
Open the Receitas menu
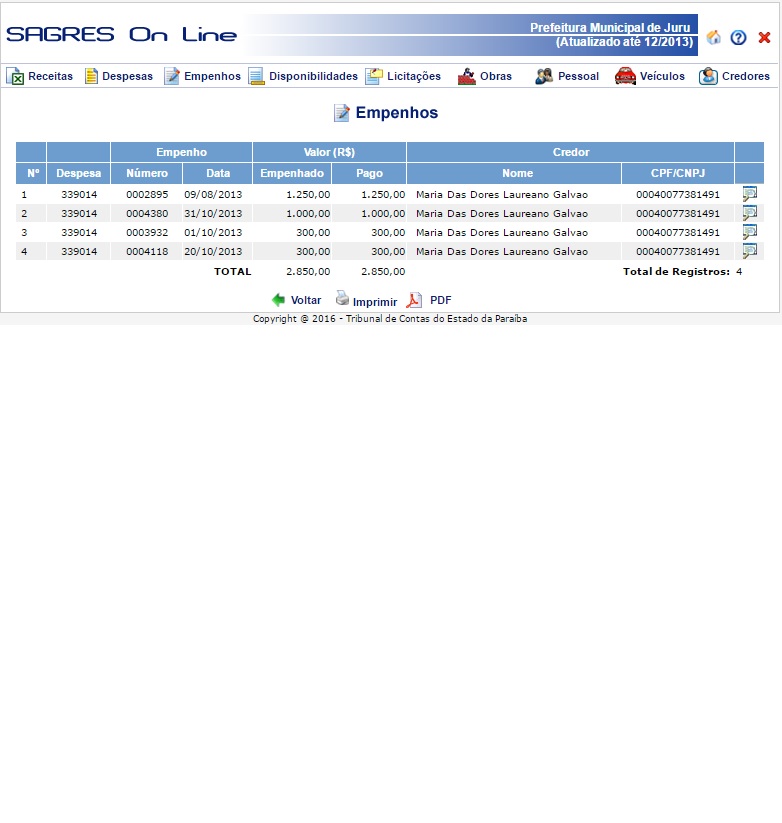tap(40, 76)
